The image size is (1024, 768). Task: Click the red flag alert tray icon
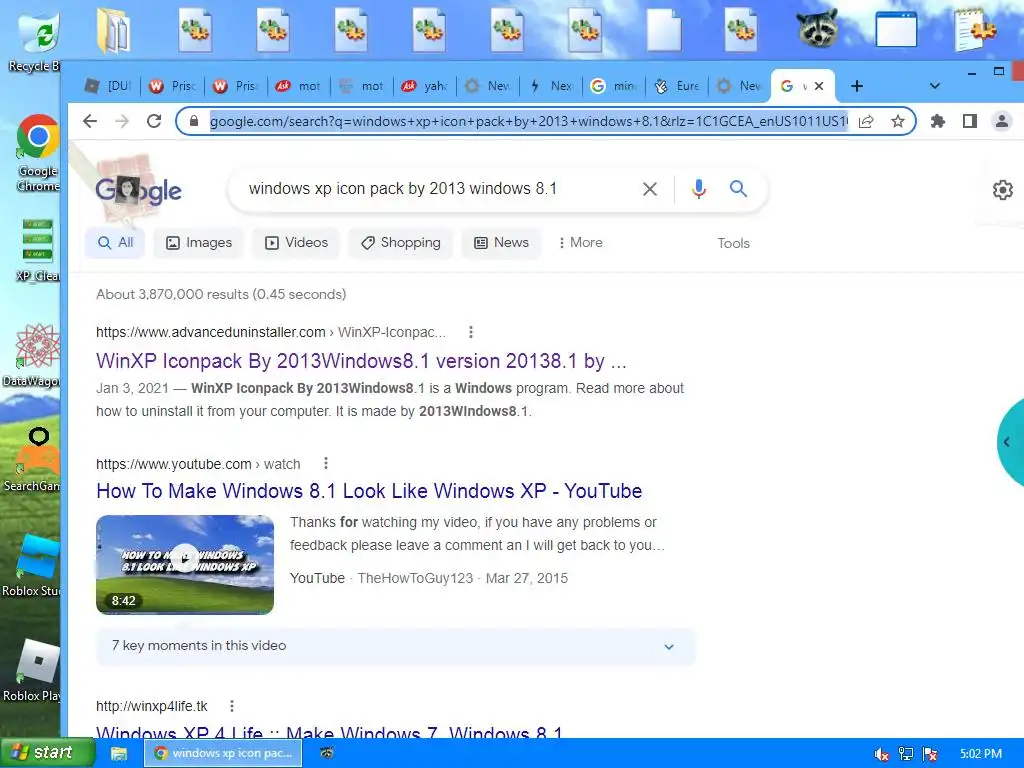click(x=931, y=754)
